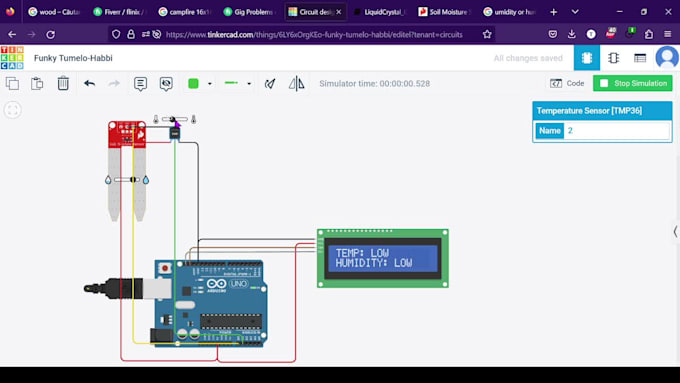Screen dimensions: 680x383
Task: Rotate component icon
Action: 270,84
